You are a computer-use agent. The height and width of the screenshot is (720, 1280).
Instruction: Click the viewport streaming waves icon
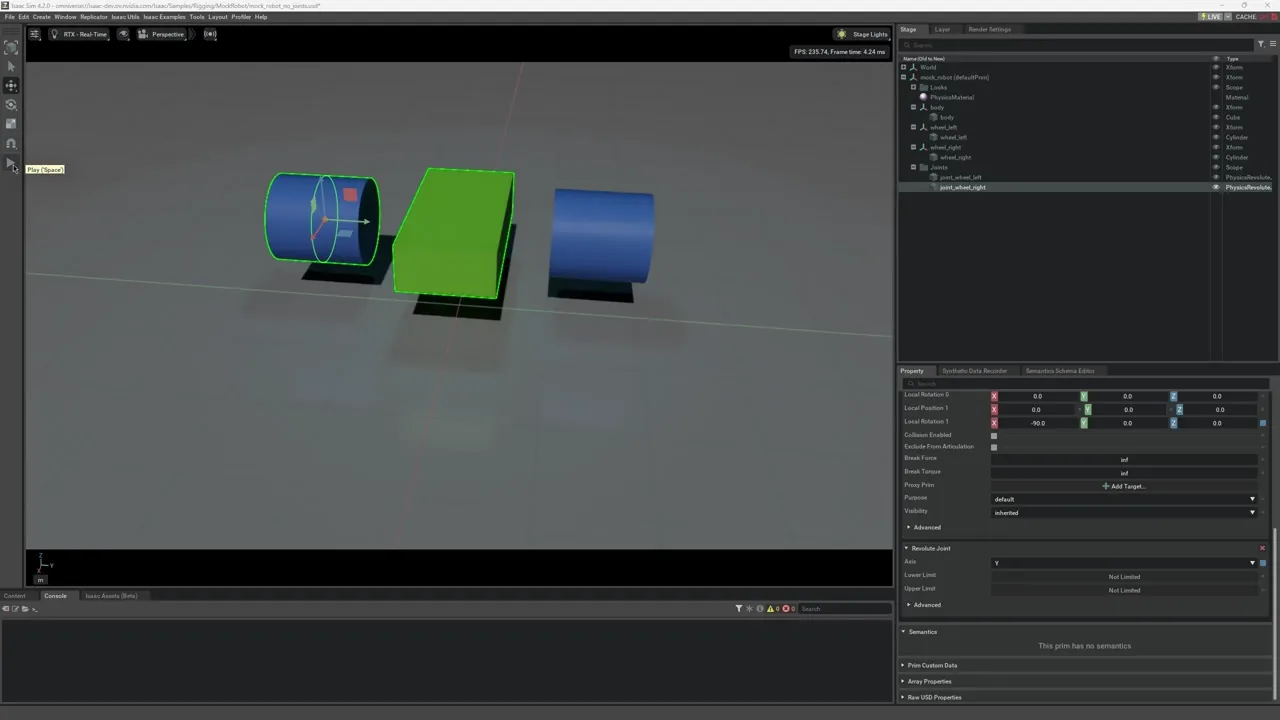[210, 34]
